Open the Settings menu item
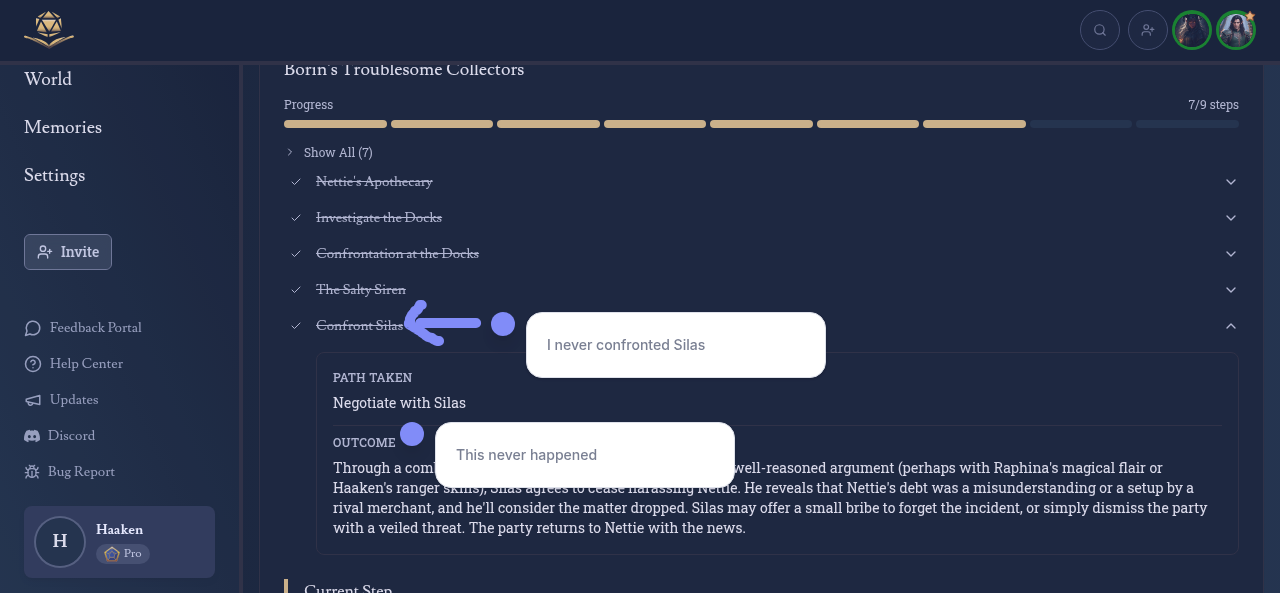 point(54,175)
